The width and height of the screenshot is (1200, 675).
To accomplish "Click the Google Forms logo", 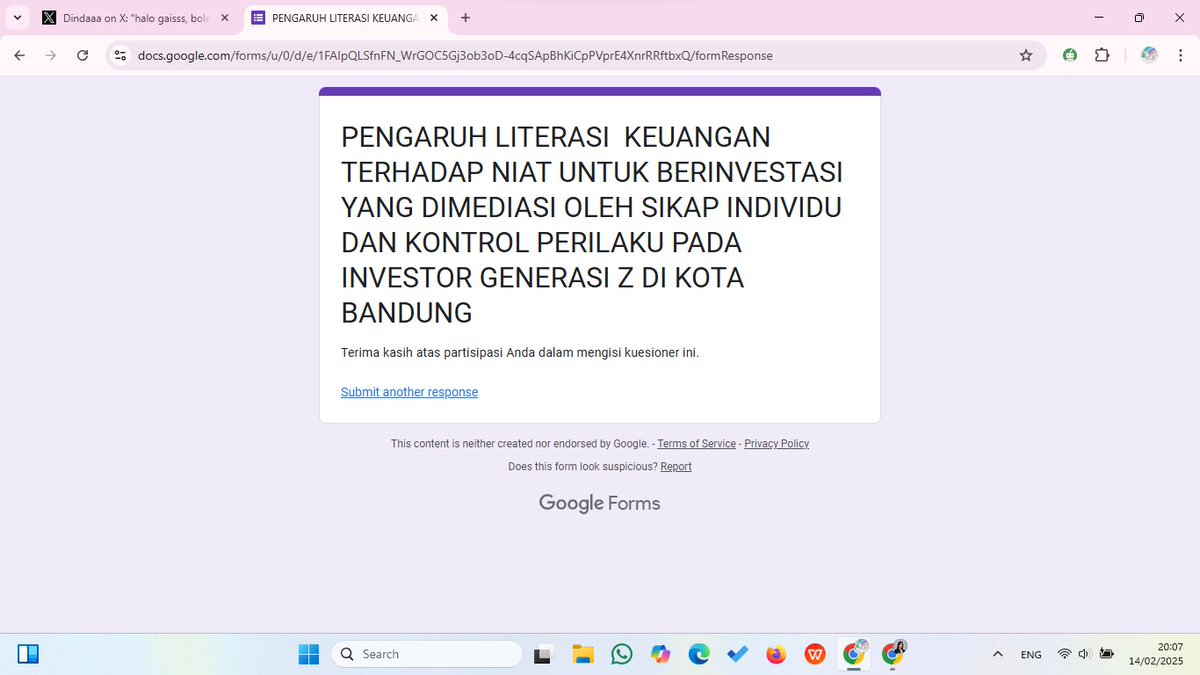I will click(x=600, y=503).
